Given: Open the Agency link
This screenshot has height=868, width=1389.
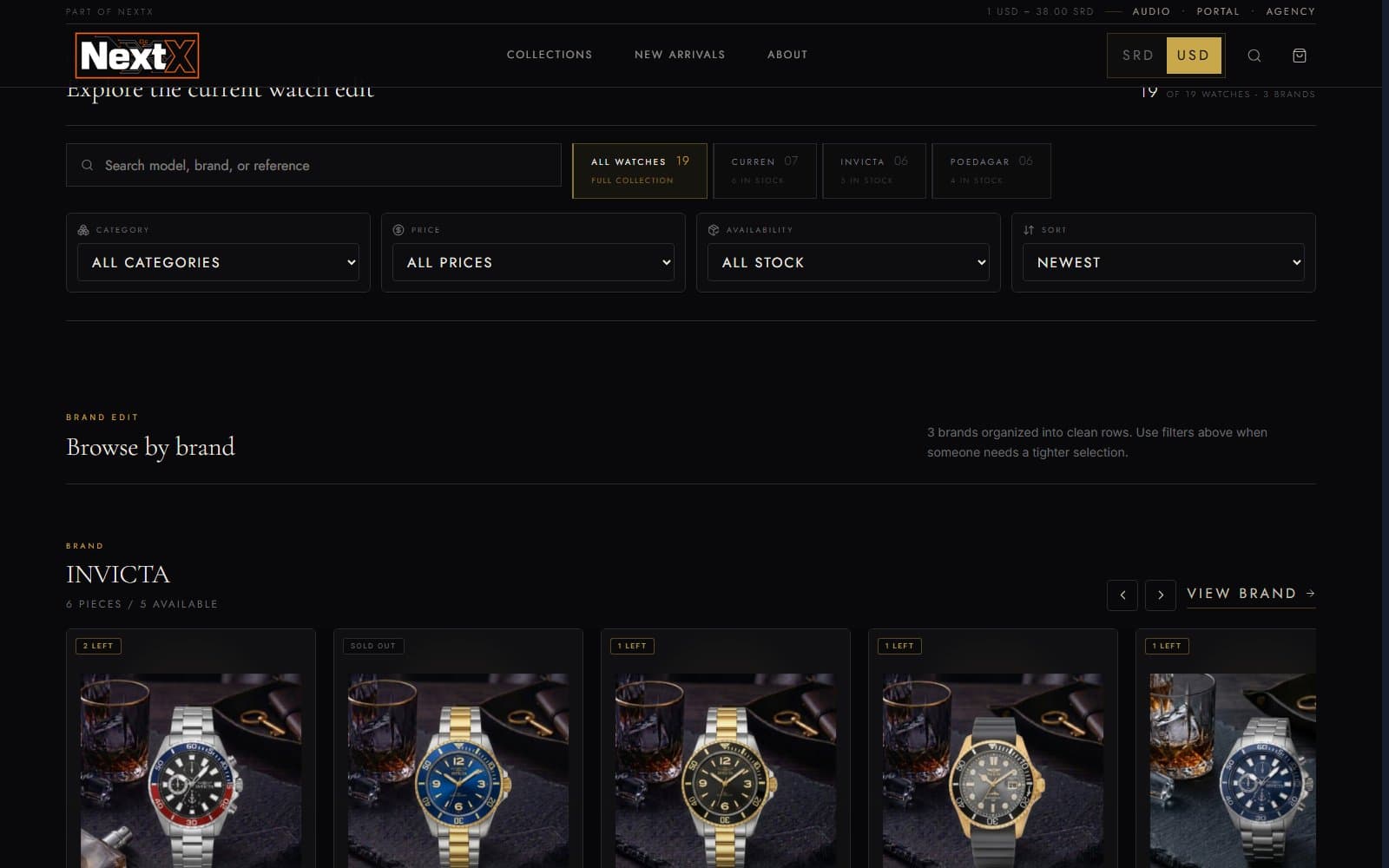Looking at the screenshot, I should [x=1290, y=11].
